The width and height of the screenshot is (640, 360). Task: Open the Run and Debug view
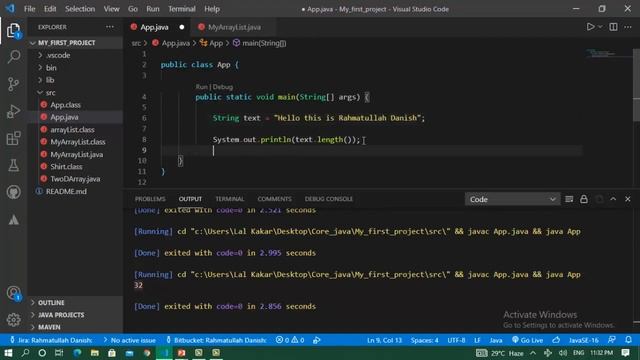pyautogui.click(x=13, y=111)
